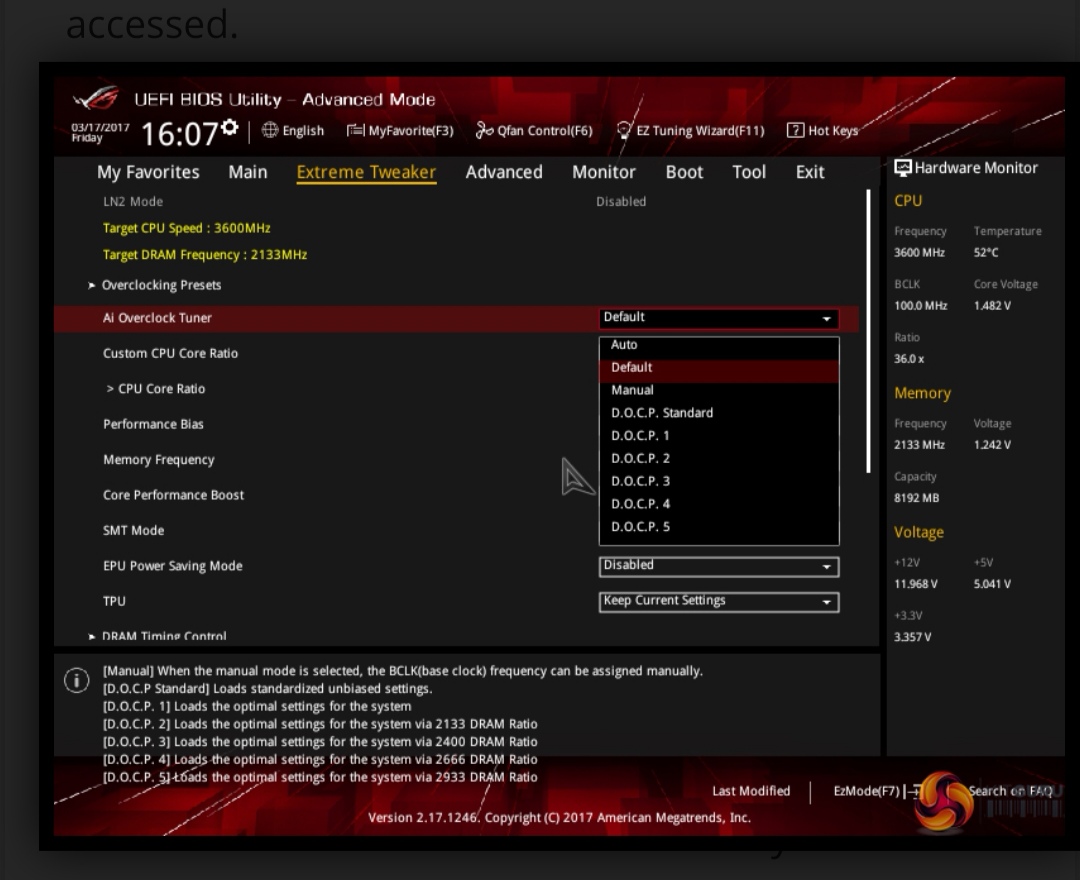
Task: Click the CPU Temperature 52°C value
Action: (986, 253)
